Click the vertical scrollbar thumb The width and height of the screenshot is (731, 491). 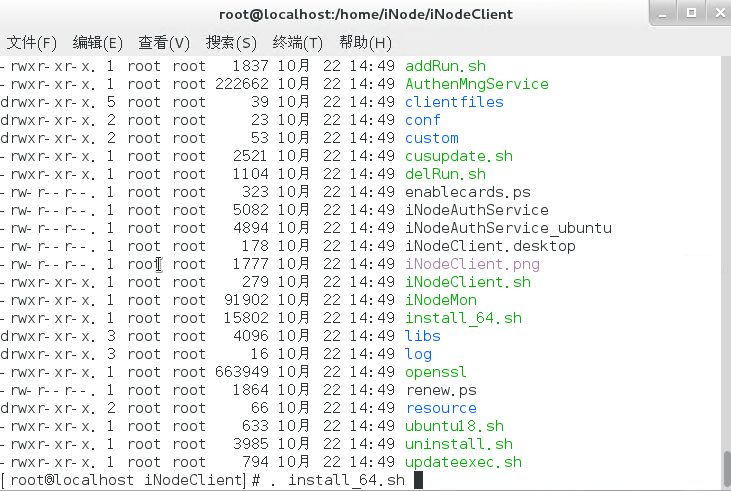(726, 469)
